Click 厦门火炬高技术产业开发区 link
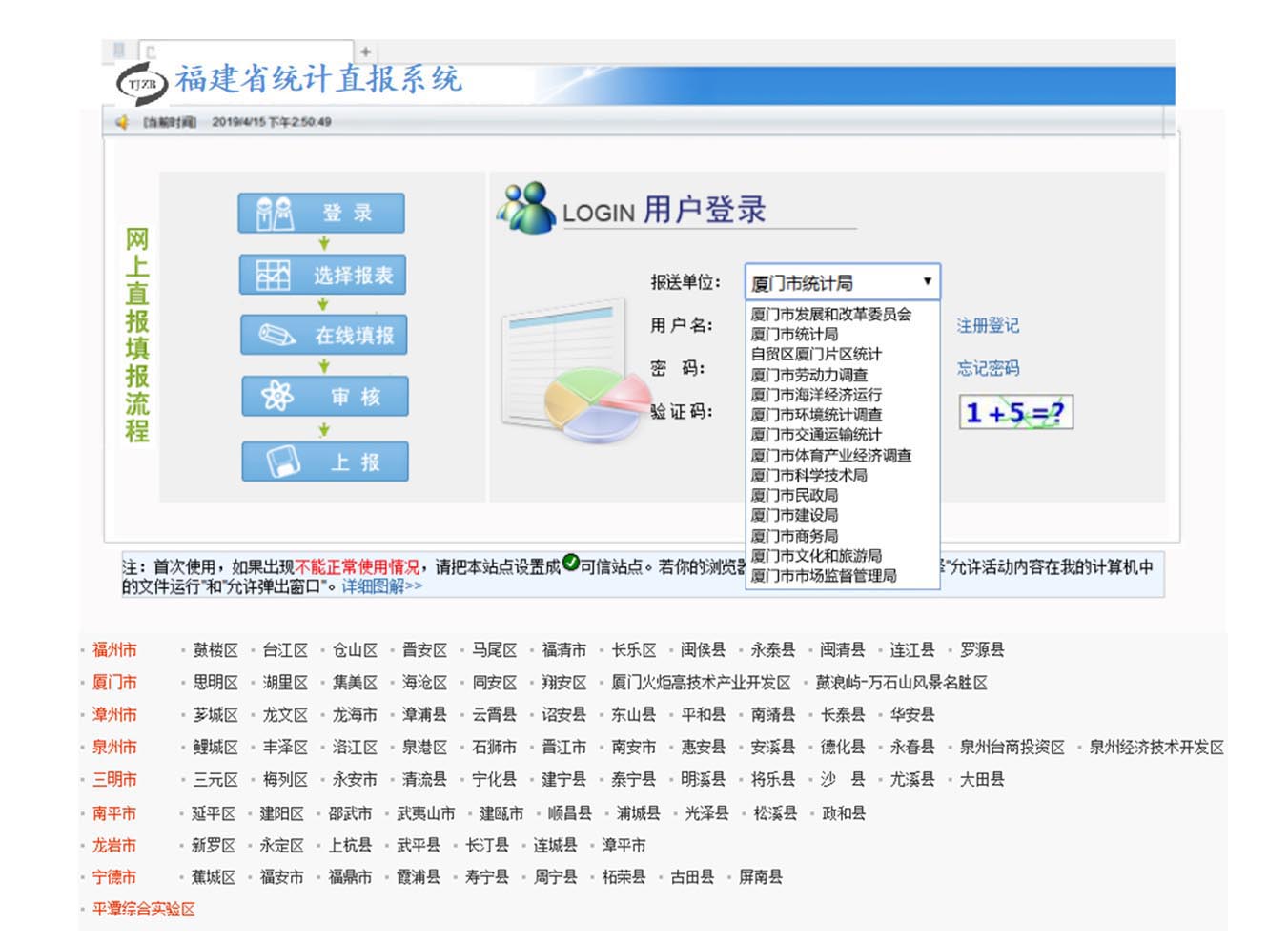The height and width of the screenshot is (944, 1288). tap(701, 683)
